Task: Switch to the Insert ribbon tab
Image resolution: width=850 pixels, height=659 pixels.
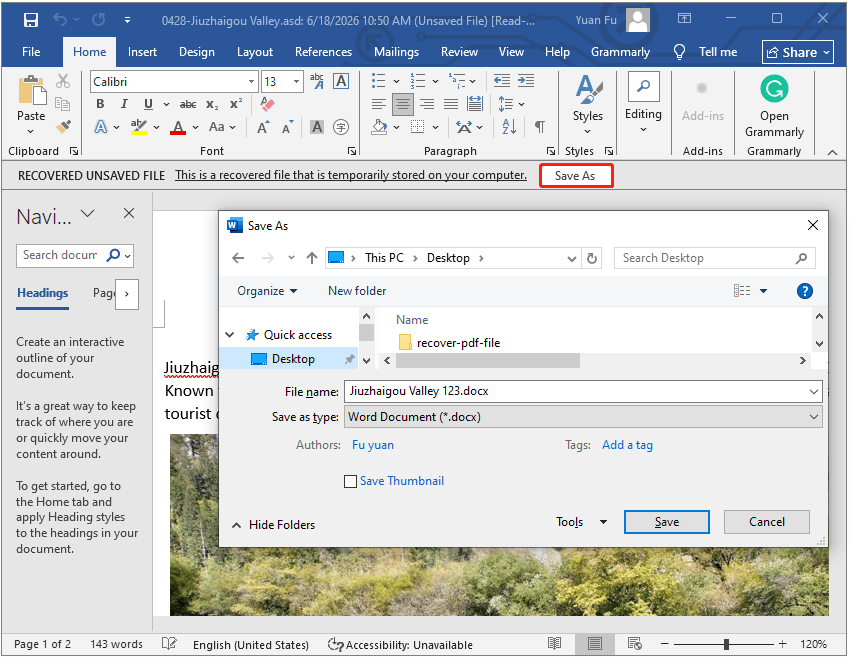Action: pos(142,52)
